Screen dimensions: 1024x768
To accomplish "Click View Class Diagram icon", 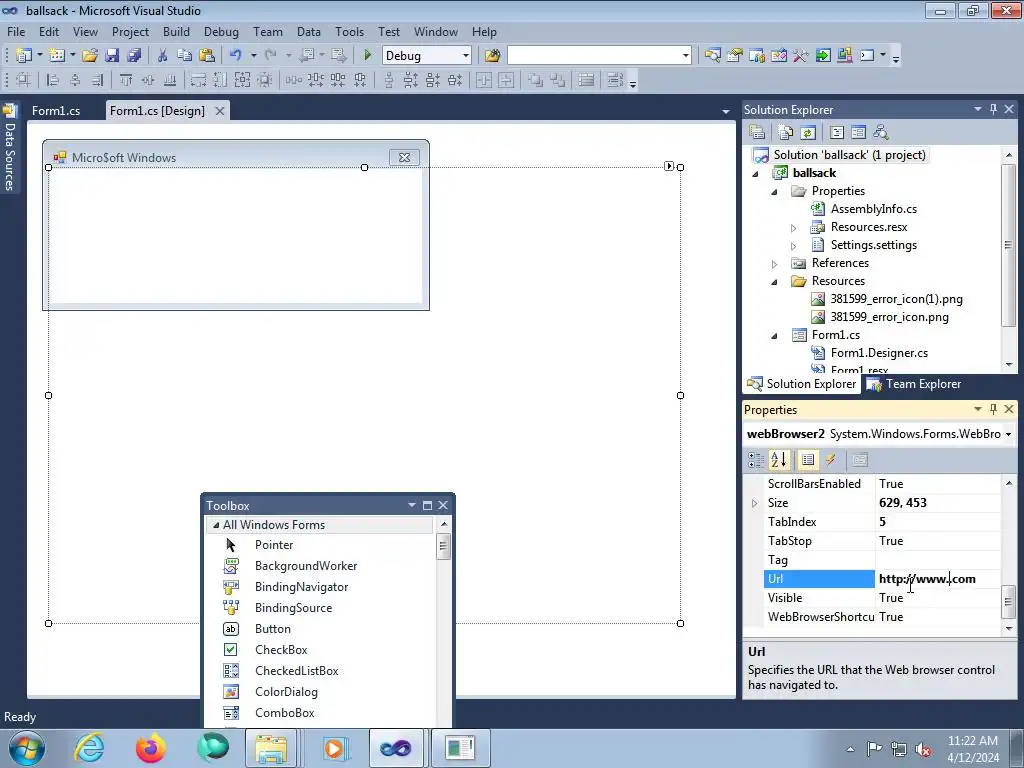I will click(x=880, y=133).
